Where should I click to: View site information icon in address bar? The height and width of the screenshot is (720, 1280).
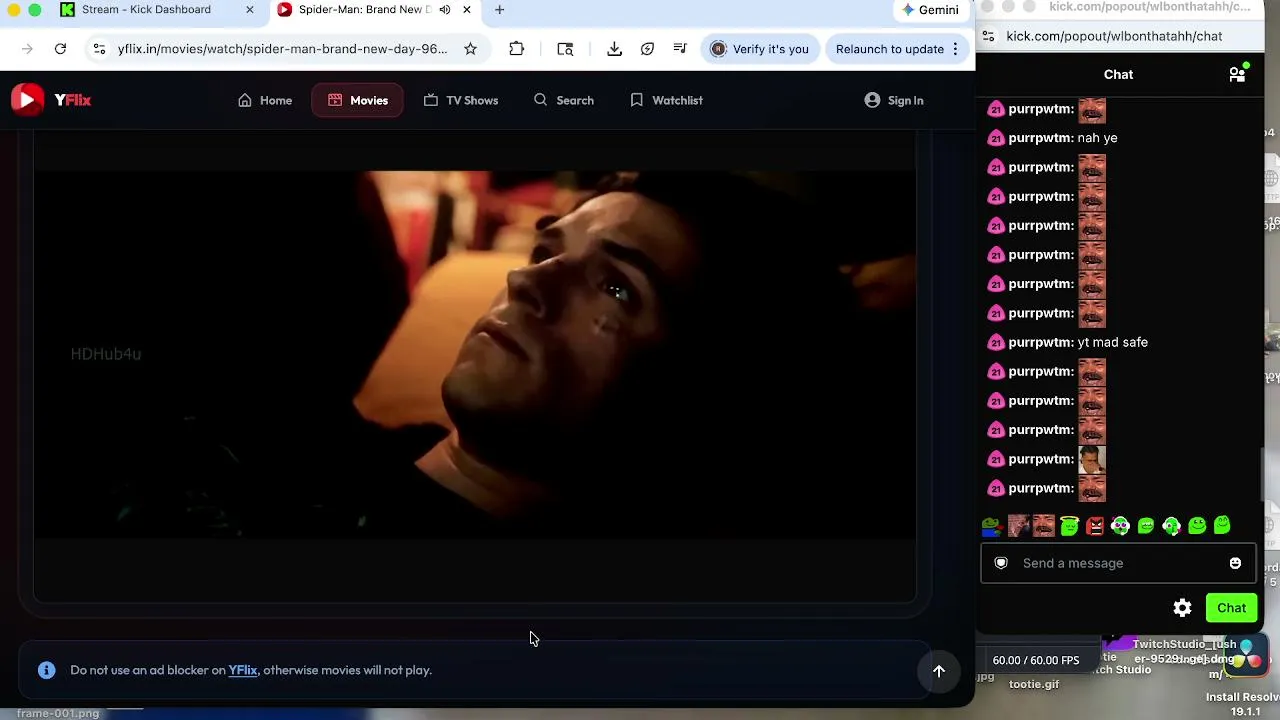tap(99, 49)
